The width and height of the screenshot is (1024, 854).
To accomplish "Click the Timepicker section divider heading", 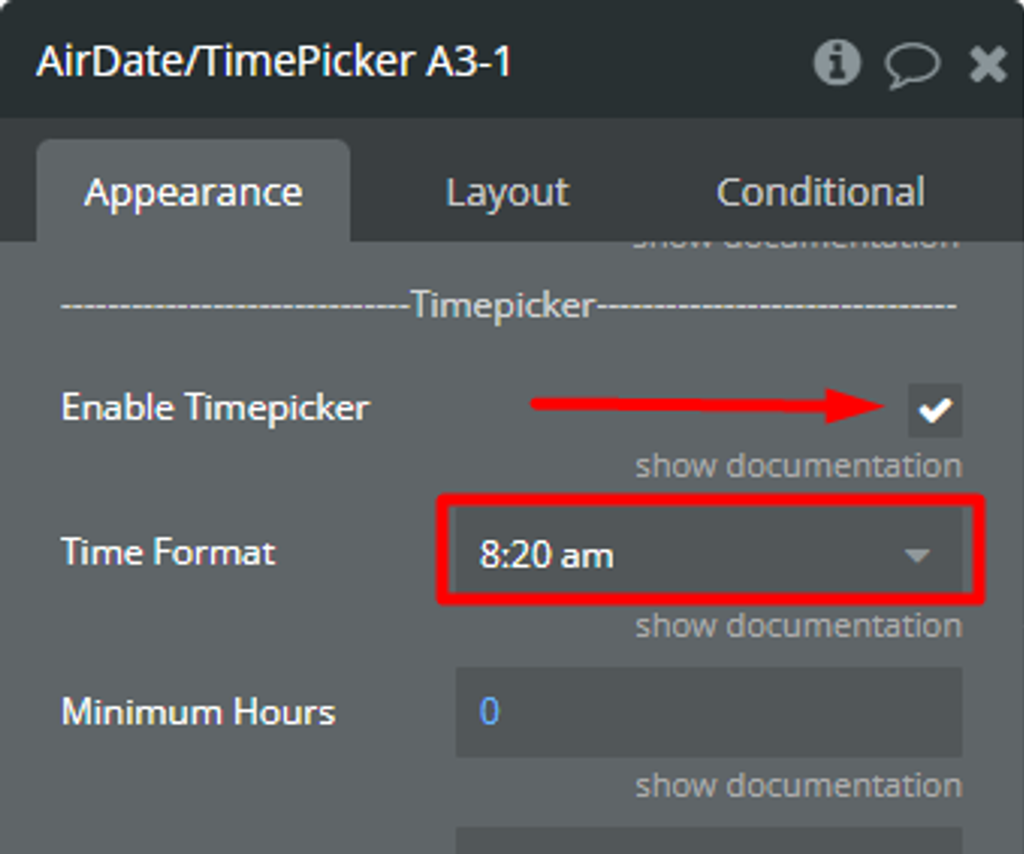I will click(x=504, y=305).
